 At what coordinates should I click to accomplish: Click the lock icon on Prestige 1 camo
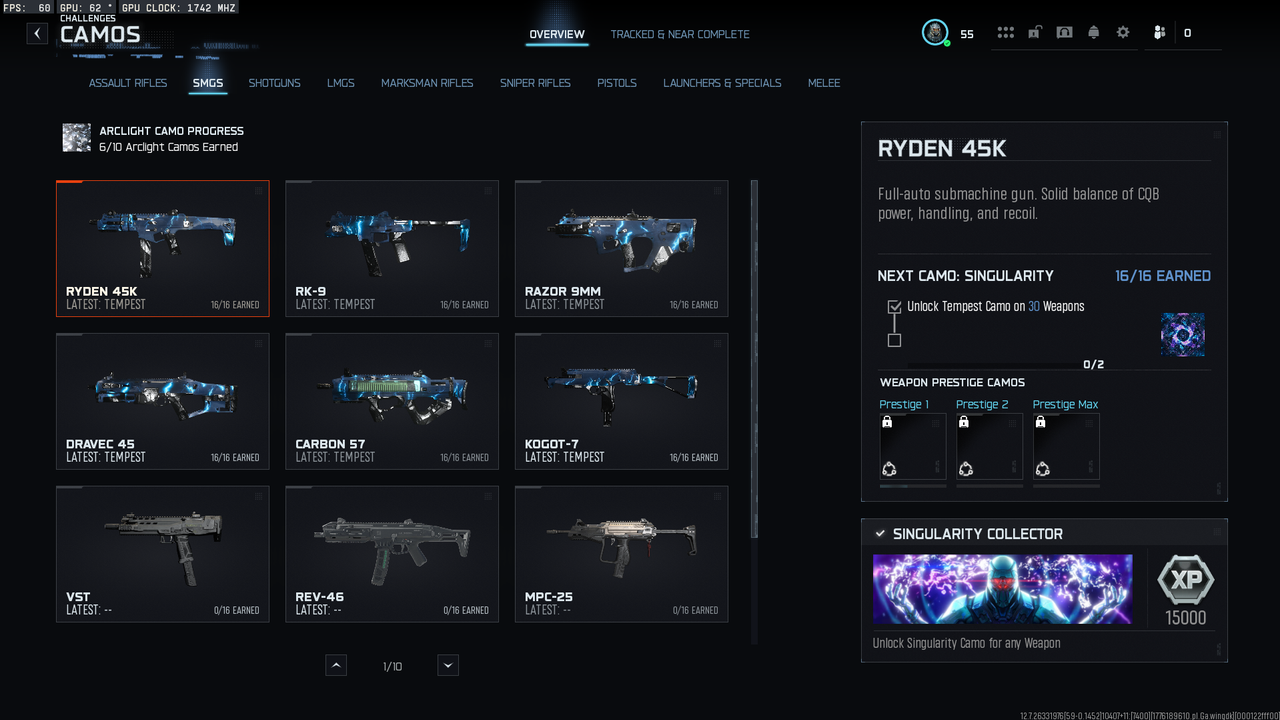coord(887,423)
